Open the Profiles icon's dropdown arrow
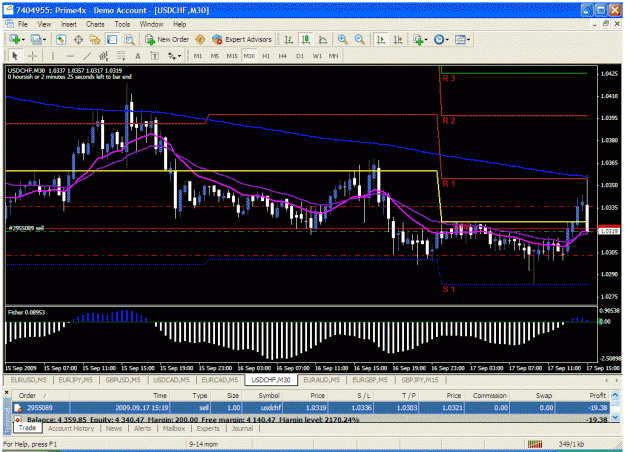 pos(44,39)
